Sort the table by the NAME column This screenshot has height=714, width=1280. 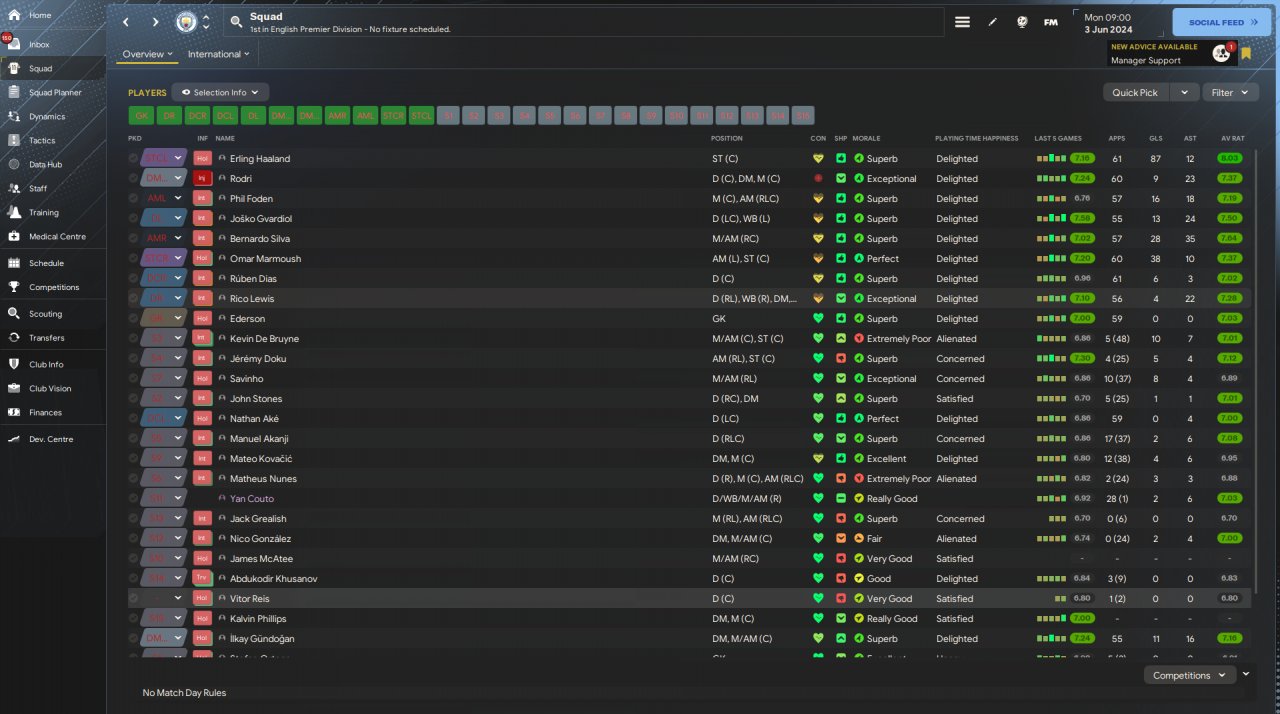(x=225, y=138)
